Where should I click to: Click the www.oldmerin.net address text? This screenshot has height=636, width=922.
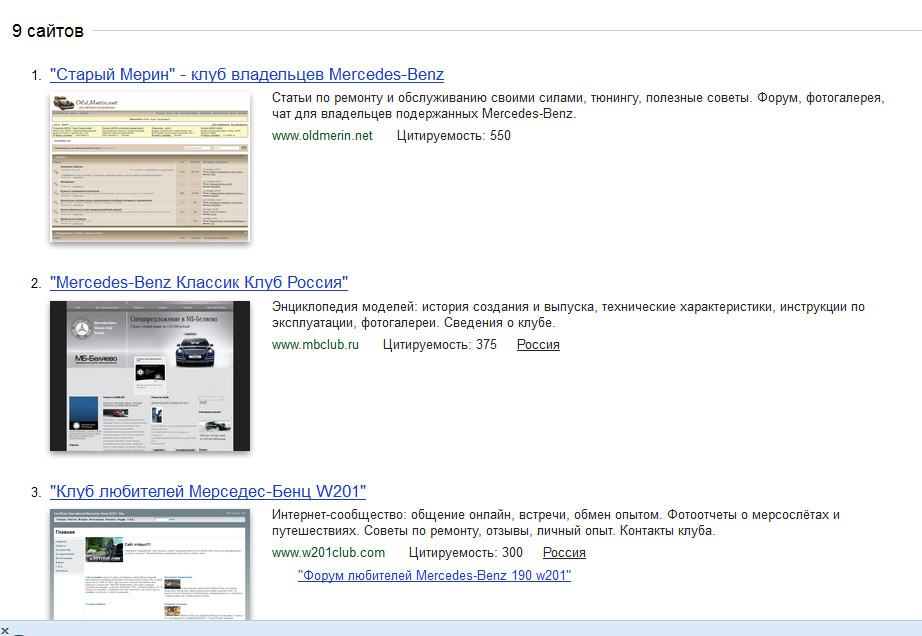coord(322,136)
